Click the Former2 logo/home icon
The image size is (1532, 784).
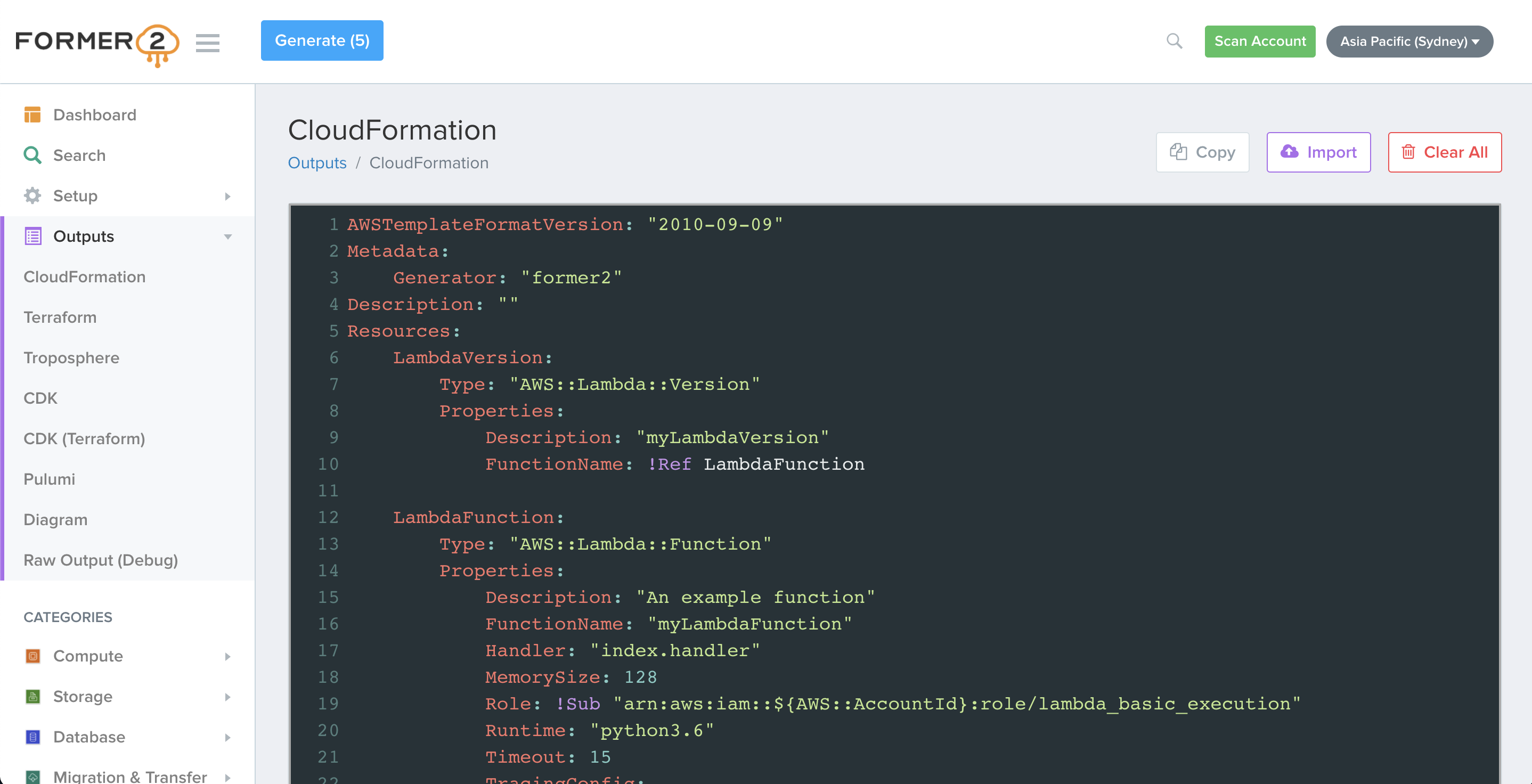tap(96, 42)
